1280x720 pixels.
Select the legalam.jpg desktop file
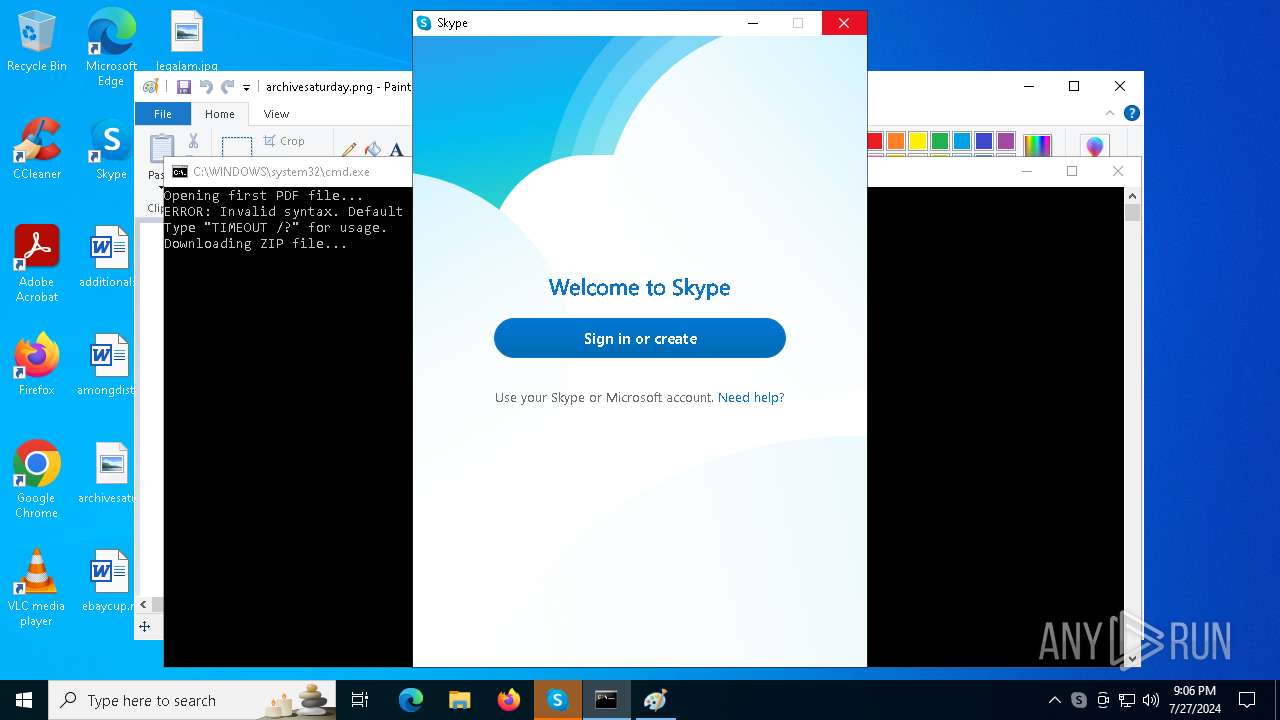[187, 42]
